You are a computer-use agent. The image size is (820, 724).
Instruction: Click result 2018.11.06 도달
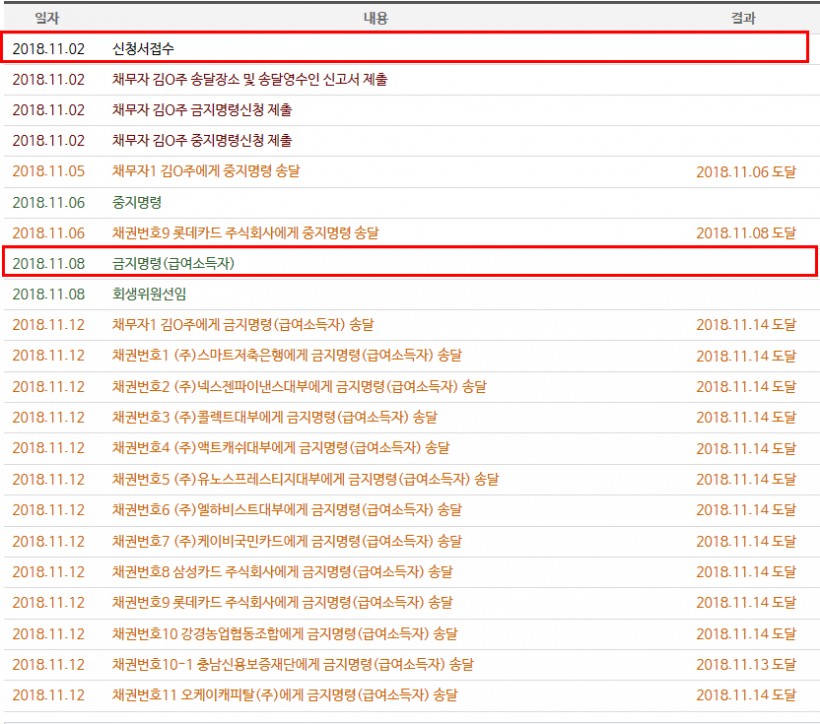point(746,172)
